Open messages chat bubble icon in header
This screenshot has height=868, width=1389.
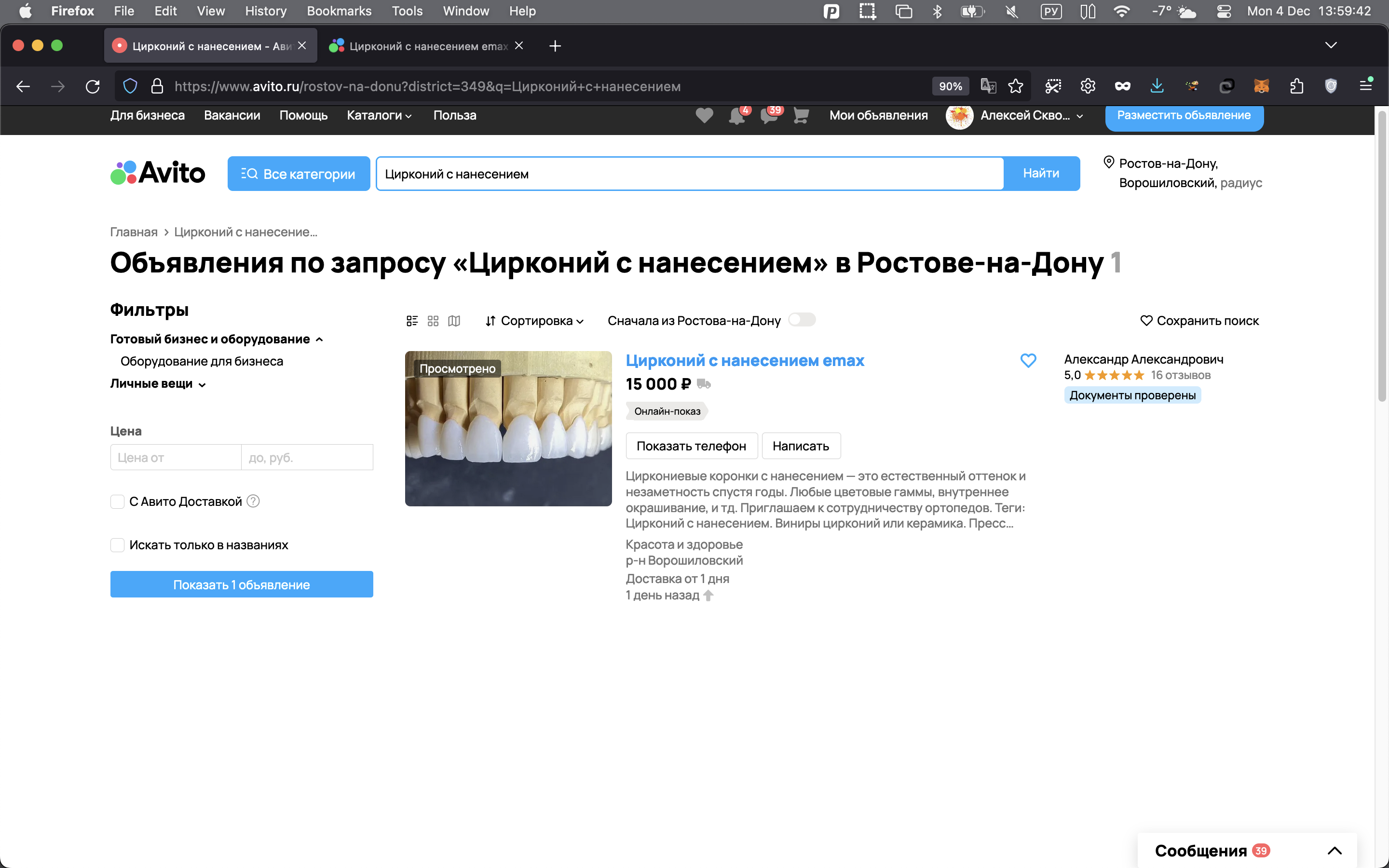click(x=769, y=115)
